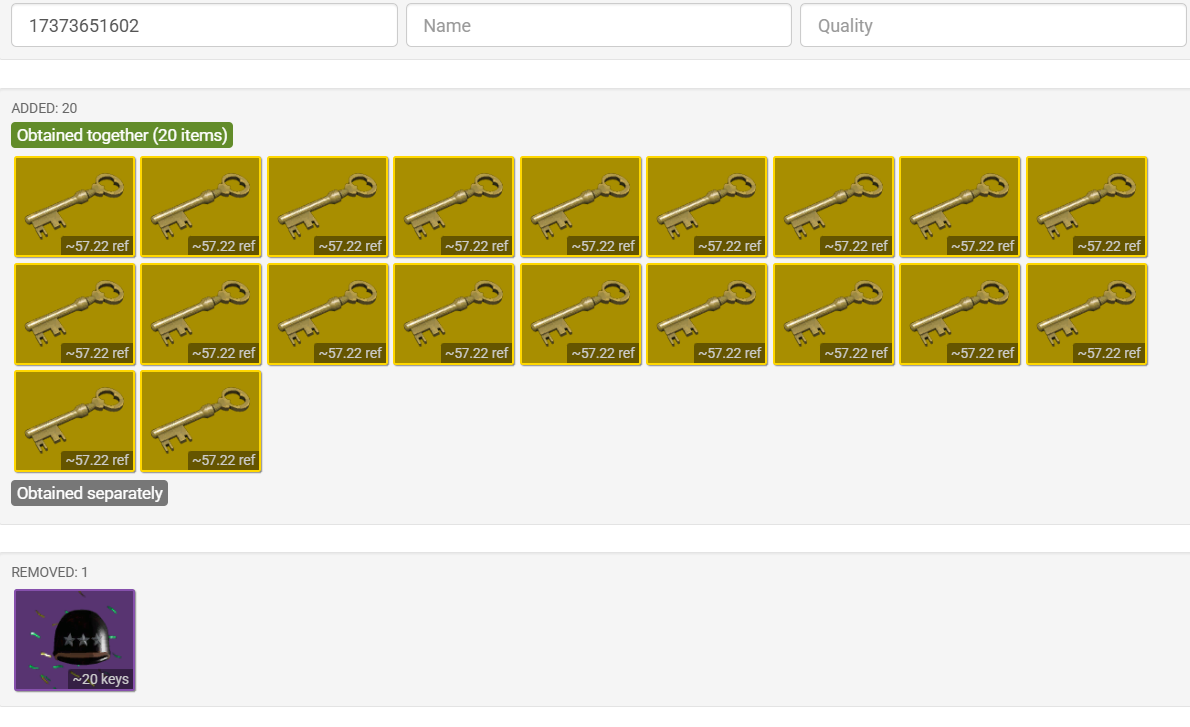This screenshot has width=1190, height=727.
Task: Click into the Quality filter field
Action: click(x=994, y=25)
